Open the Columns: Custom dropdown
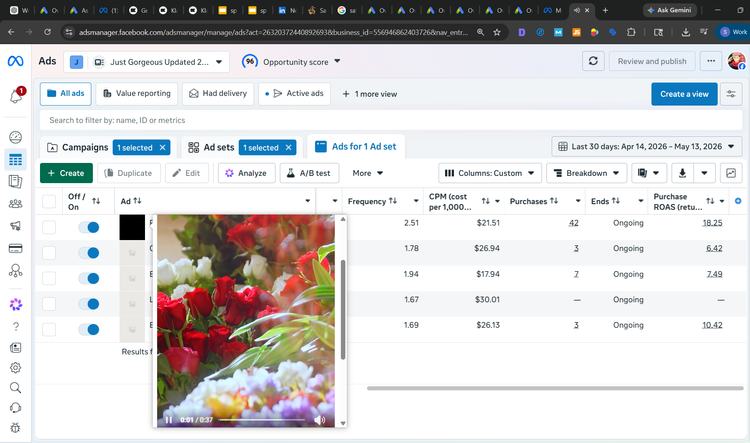750x443 pixels. tap(490, 173)
